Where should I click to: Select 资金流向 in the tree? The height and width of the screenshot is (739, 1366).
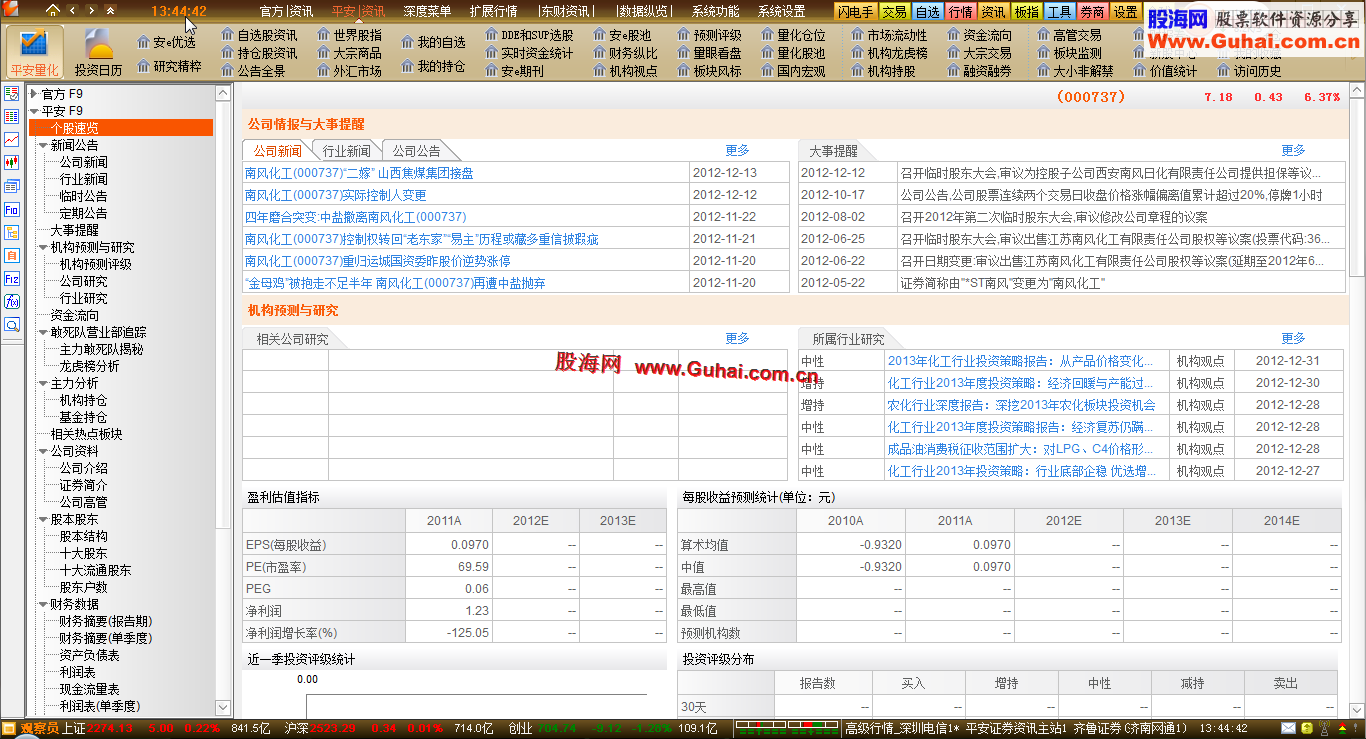tap(75, 315)
